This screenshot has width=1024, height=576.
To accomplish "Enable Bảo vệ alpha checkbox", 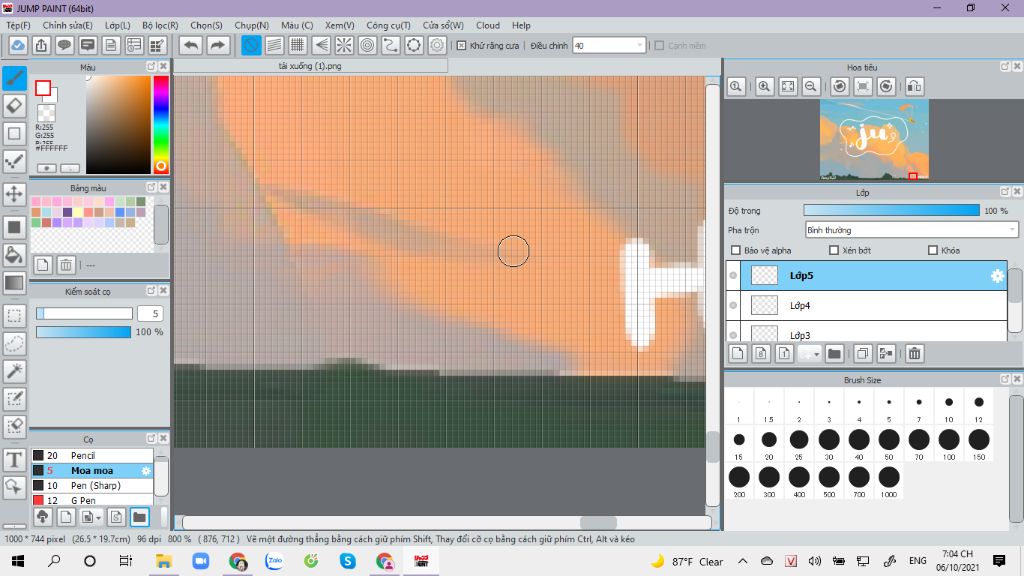I will 736,250.
